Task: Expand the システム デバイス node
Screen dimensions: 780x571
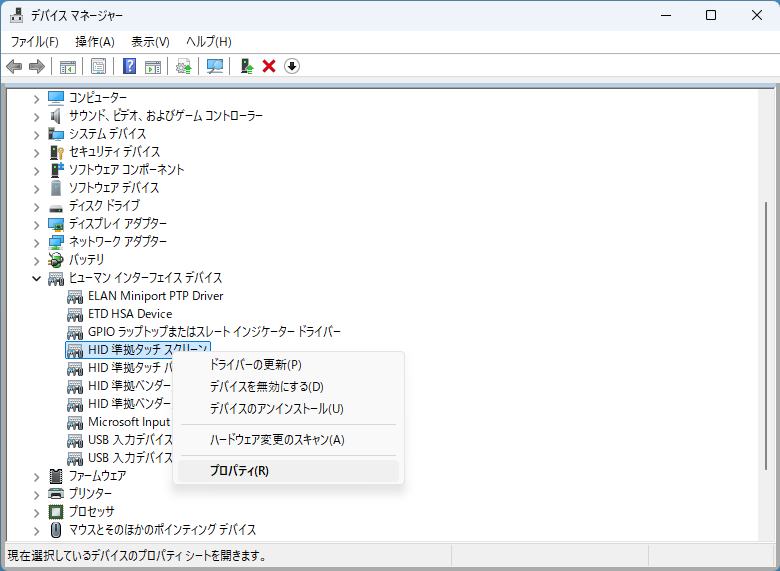Action: (36, 134)
